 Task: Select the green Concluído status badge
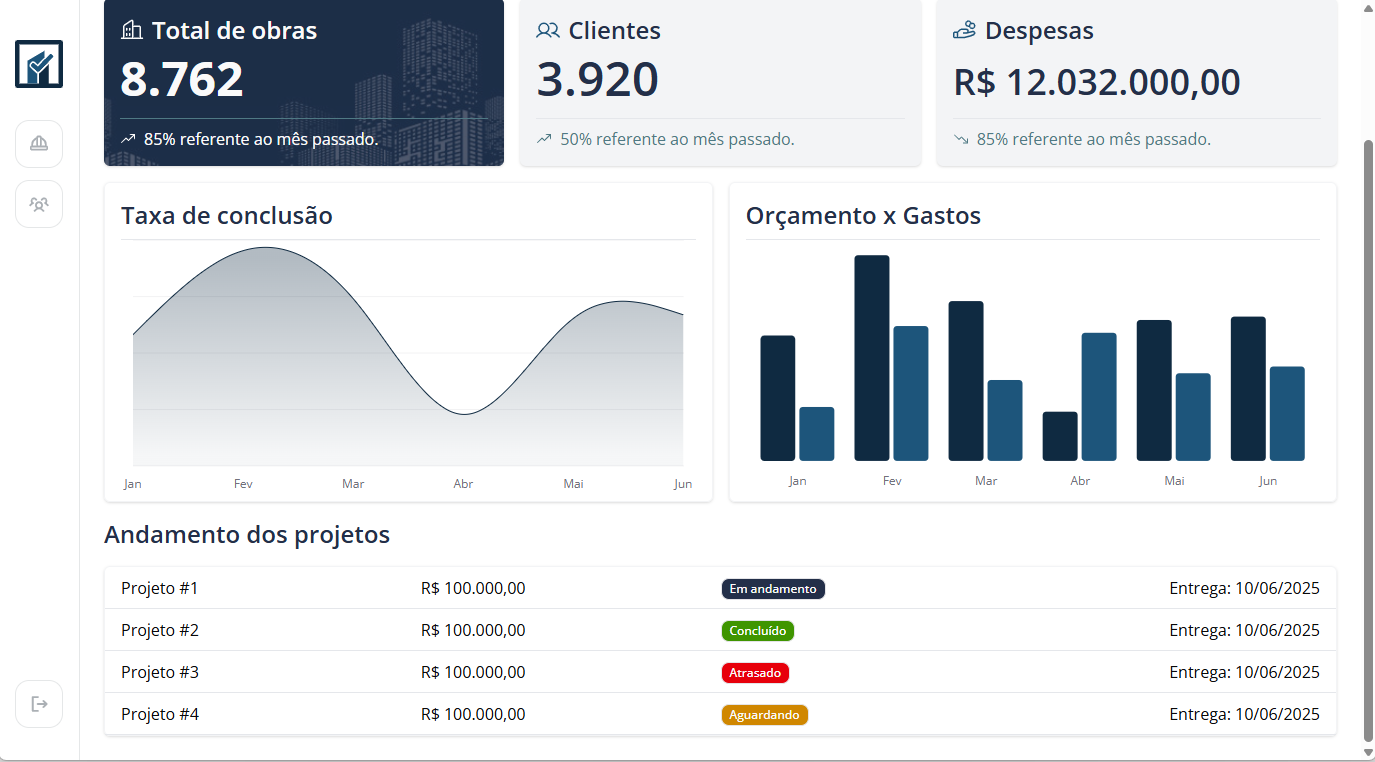pyautogui.click(x=757, y=631)
